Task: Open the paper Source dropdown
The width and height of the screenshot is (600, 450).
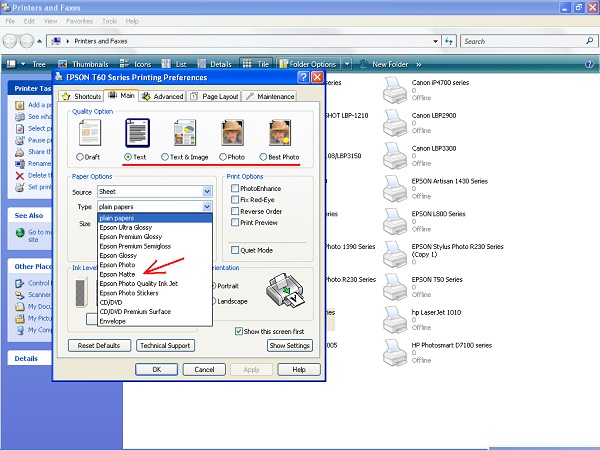Action: coord(207,191)
